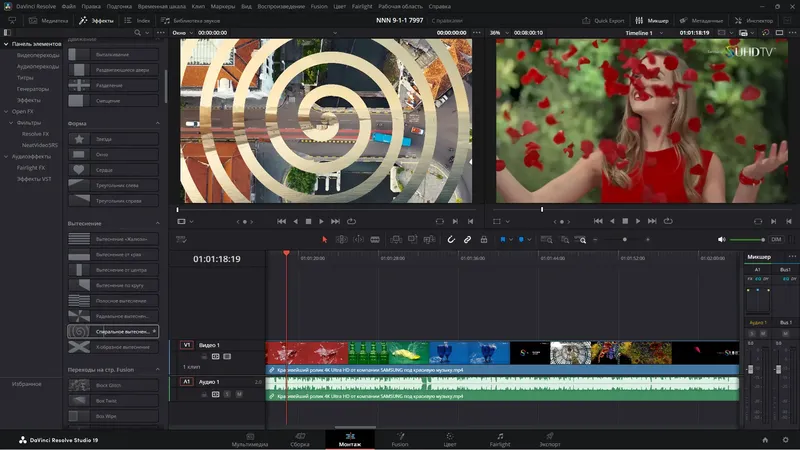The image size is (800, 450).
Task: Select the Star shape transition icon
Action: coord(78,140)
